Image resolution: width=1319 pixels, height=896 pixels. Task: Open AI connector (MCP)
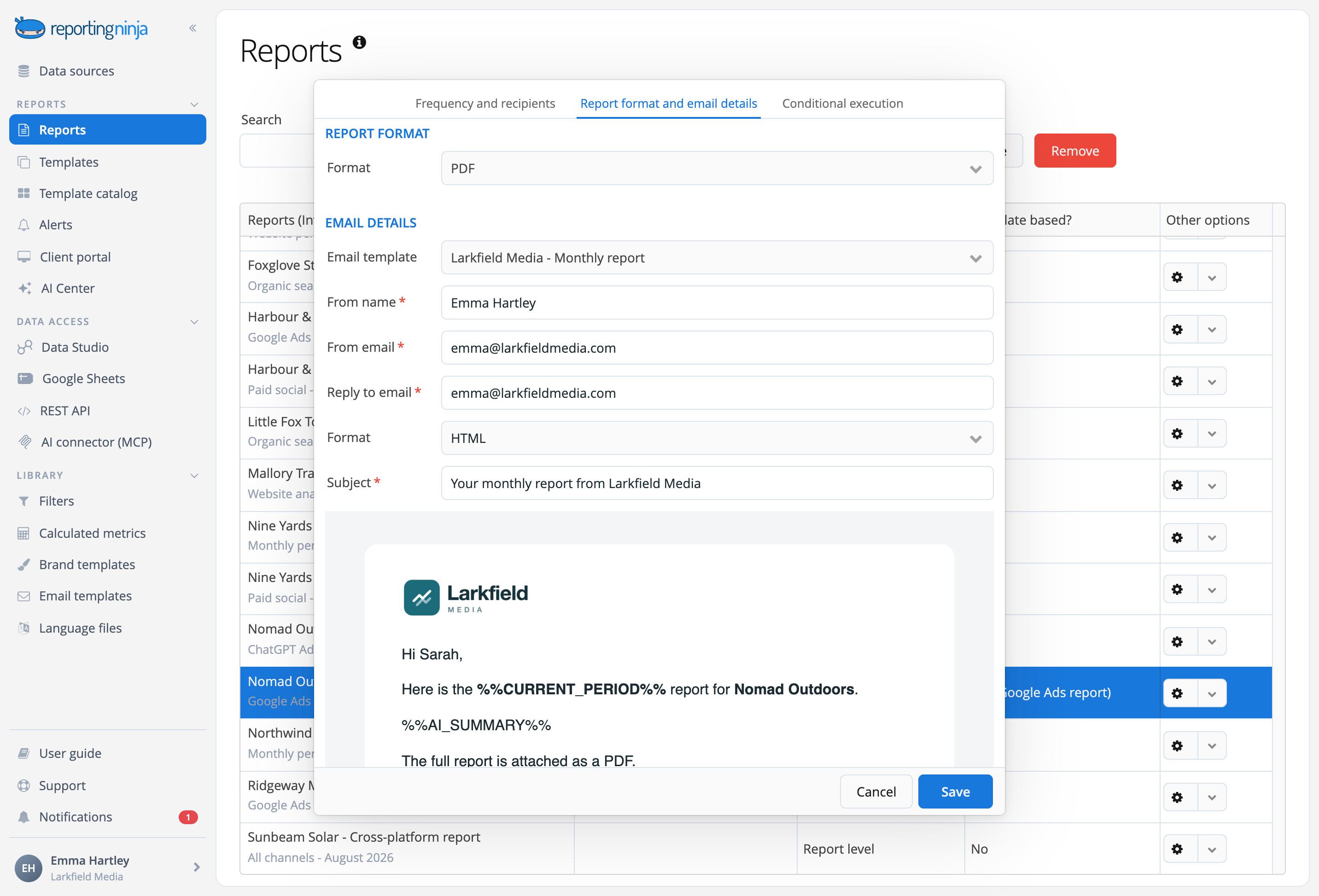pyautogui.click(x=96, y=442)
